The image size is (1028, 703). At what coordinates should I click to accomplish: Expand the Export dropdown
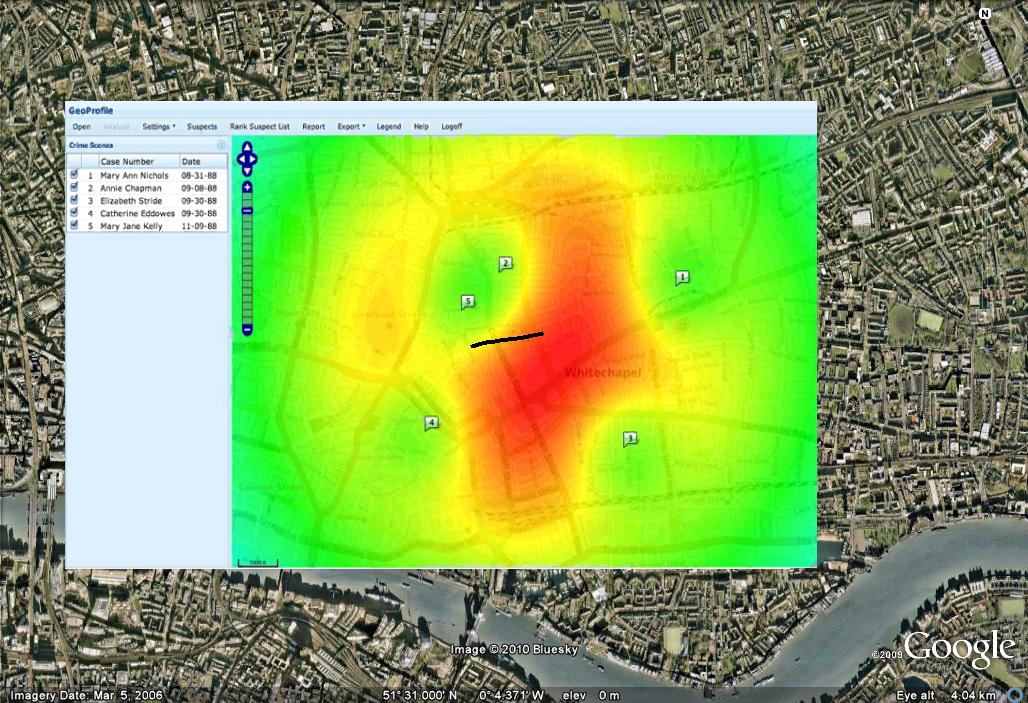pos(351,127)
